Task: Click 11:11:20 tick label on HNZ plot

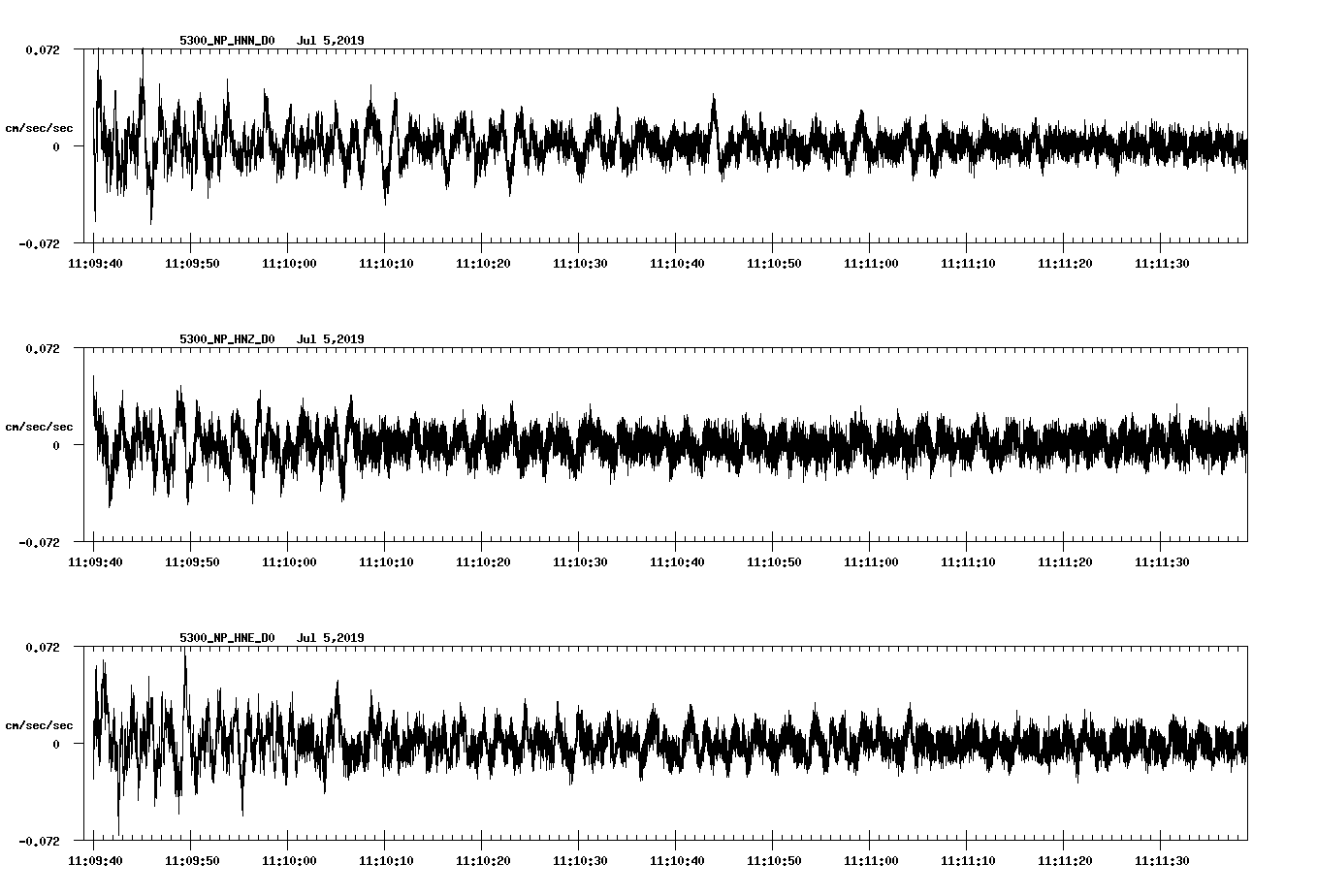Action: (1064, 562)
